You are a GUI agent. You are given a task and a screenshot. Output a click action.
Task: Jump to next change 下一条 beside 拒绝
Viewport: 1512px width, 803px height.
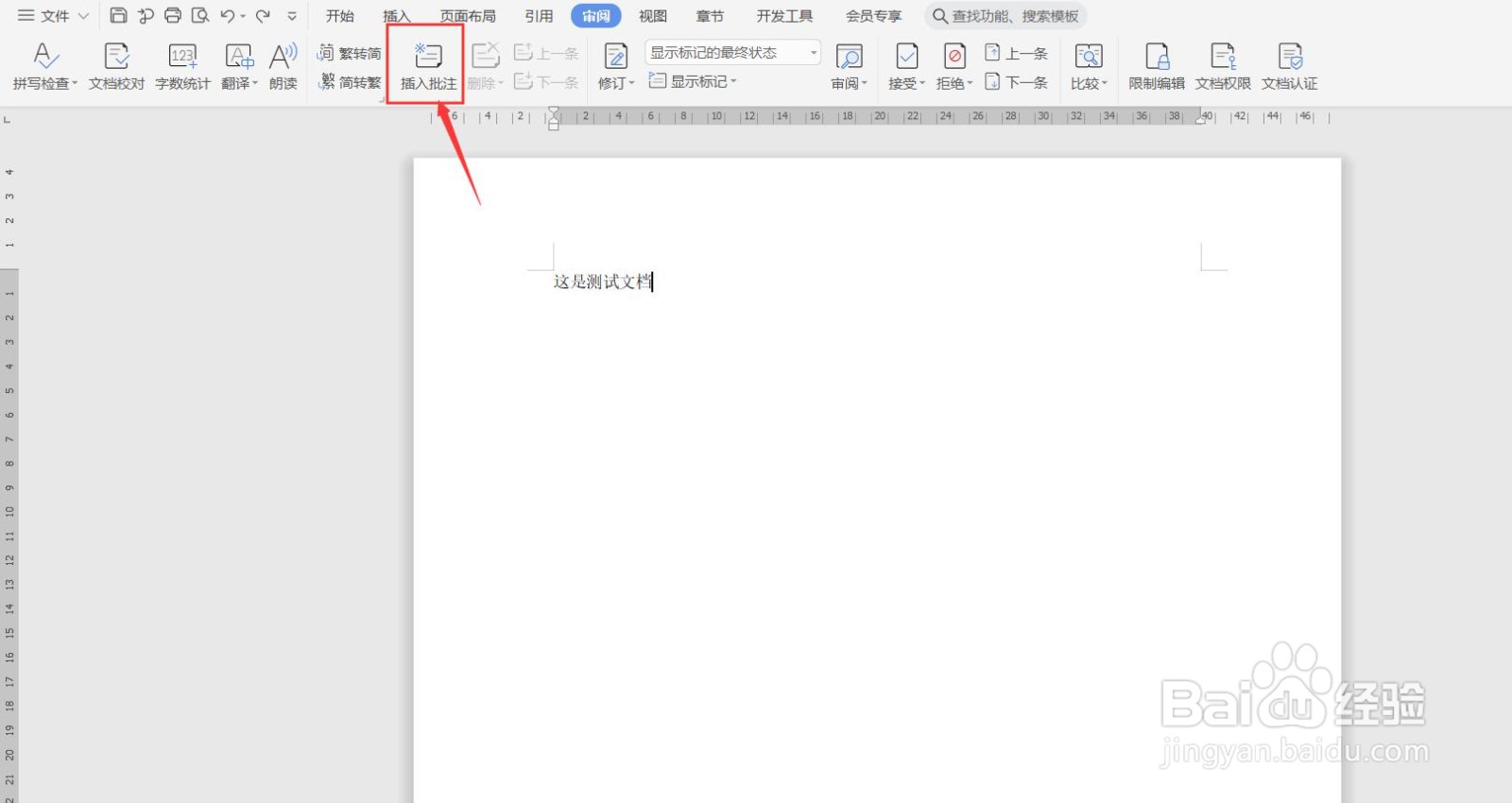[1017, 82]
